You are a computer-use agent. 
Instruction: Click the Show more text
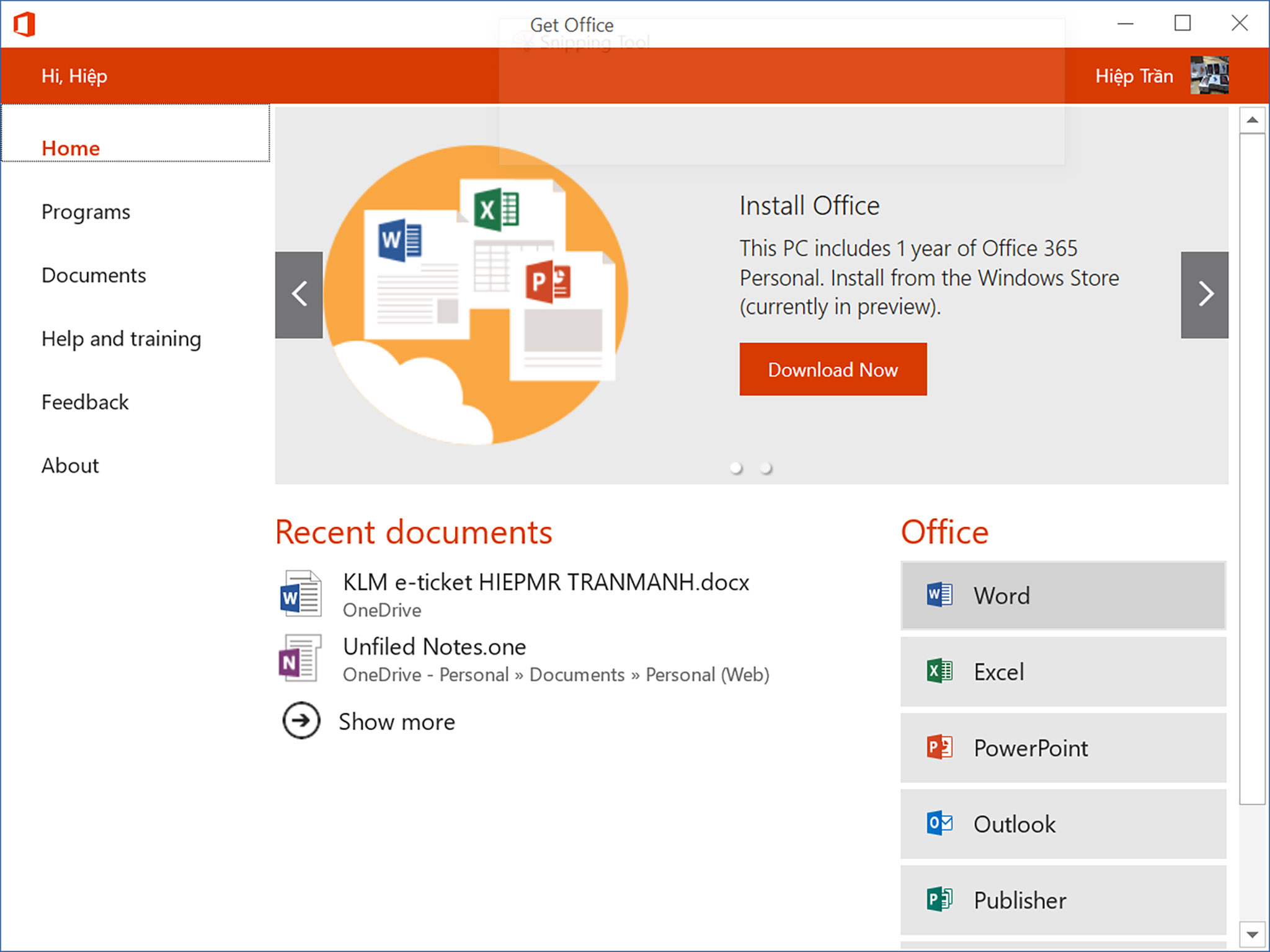pos(397,721)
